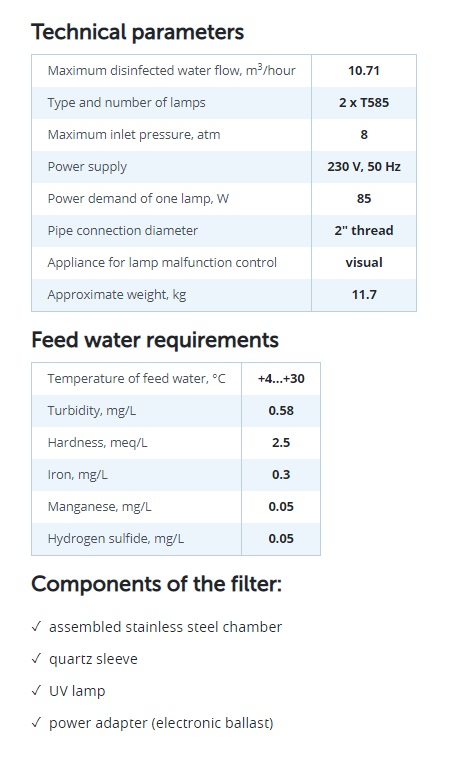Click the Approximate weight 11.7 value
The height and width of the screenshot is (774, 474).
point(364,295)
